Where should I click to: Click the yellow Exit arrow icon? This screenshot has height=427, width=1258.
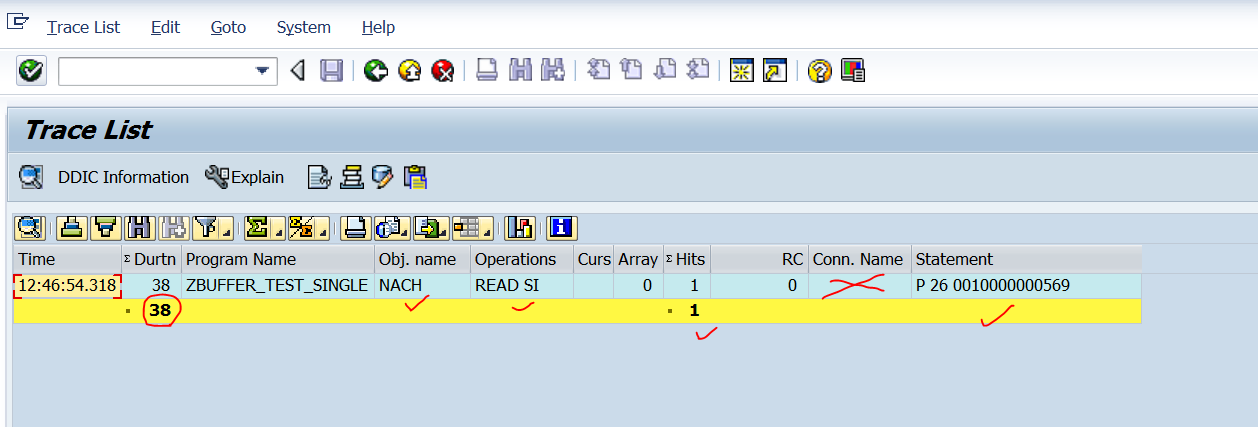click(x=409, y=71)
